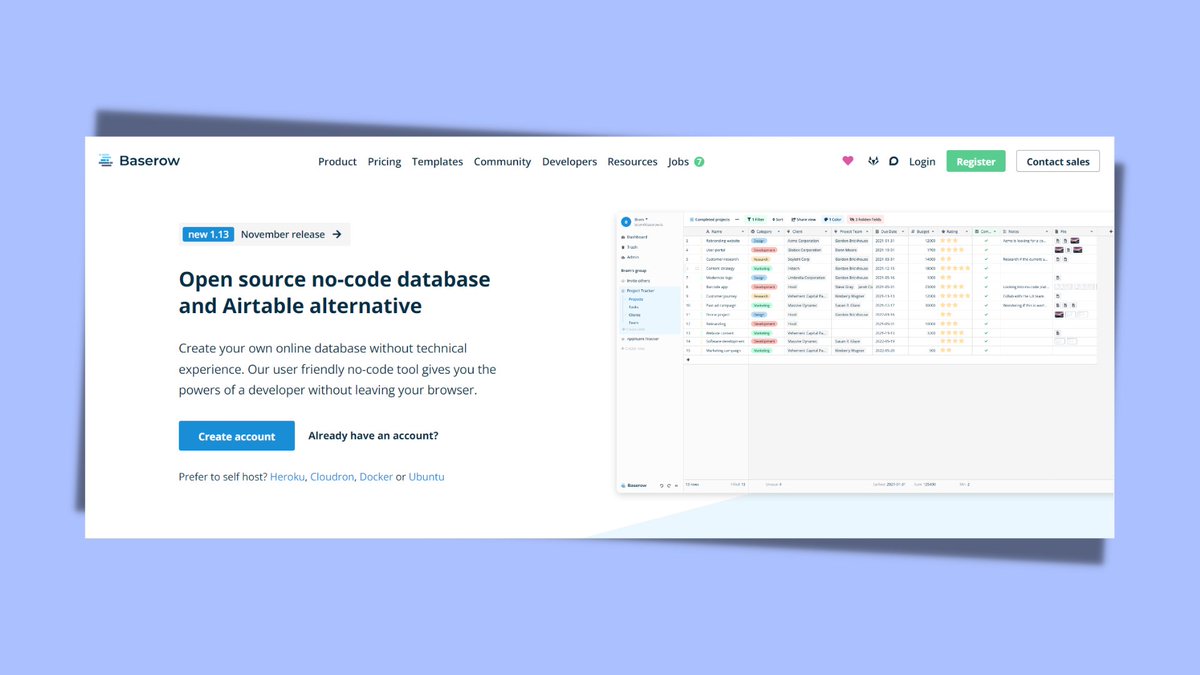Open Admin in the app preview sidebar
The height and width of the screenshot is (675, 1200).
pos(632,257)
